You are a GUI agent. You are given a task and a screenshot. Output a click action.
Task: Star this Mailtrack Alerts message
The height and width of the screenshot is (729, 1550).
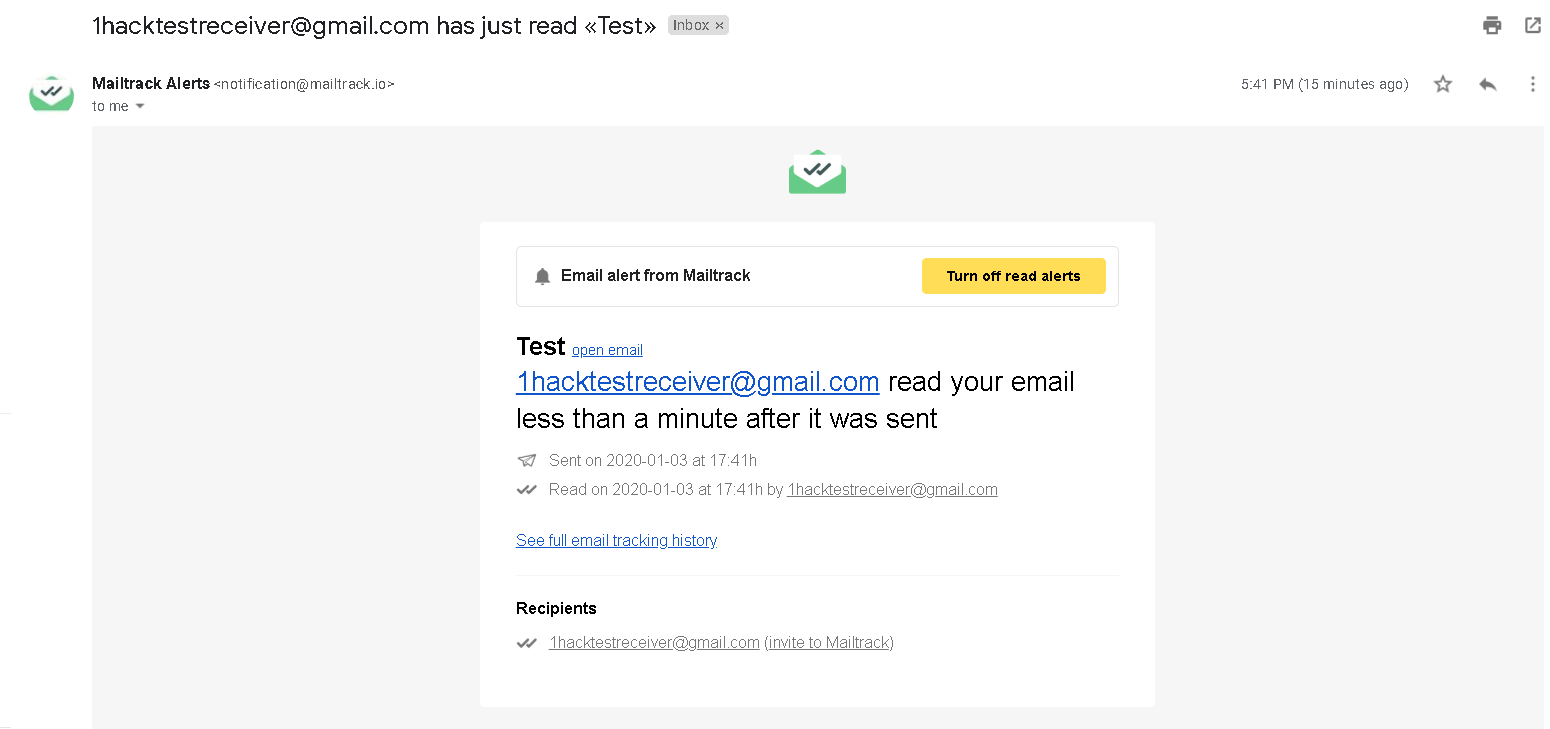1443,84
